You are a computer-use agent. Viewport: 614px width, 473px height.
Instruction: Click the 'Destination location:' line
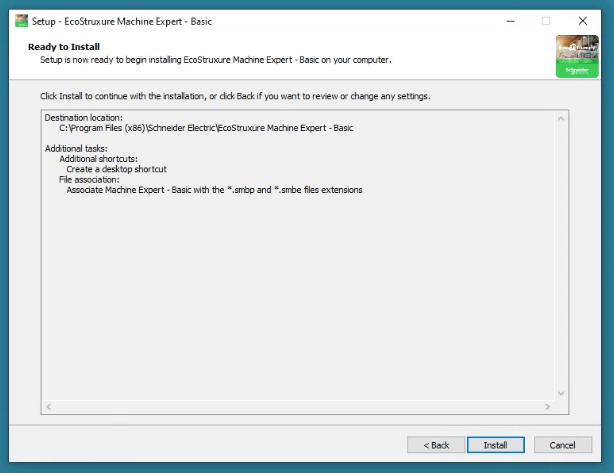tap(83, 117)
